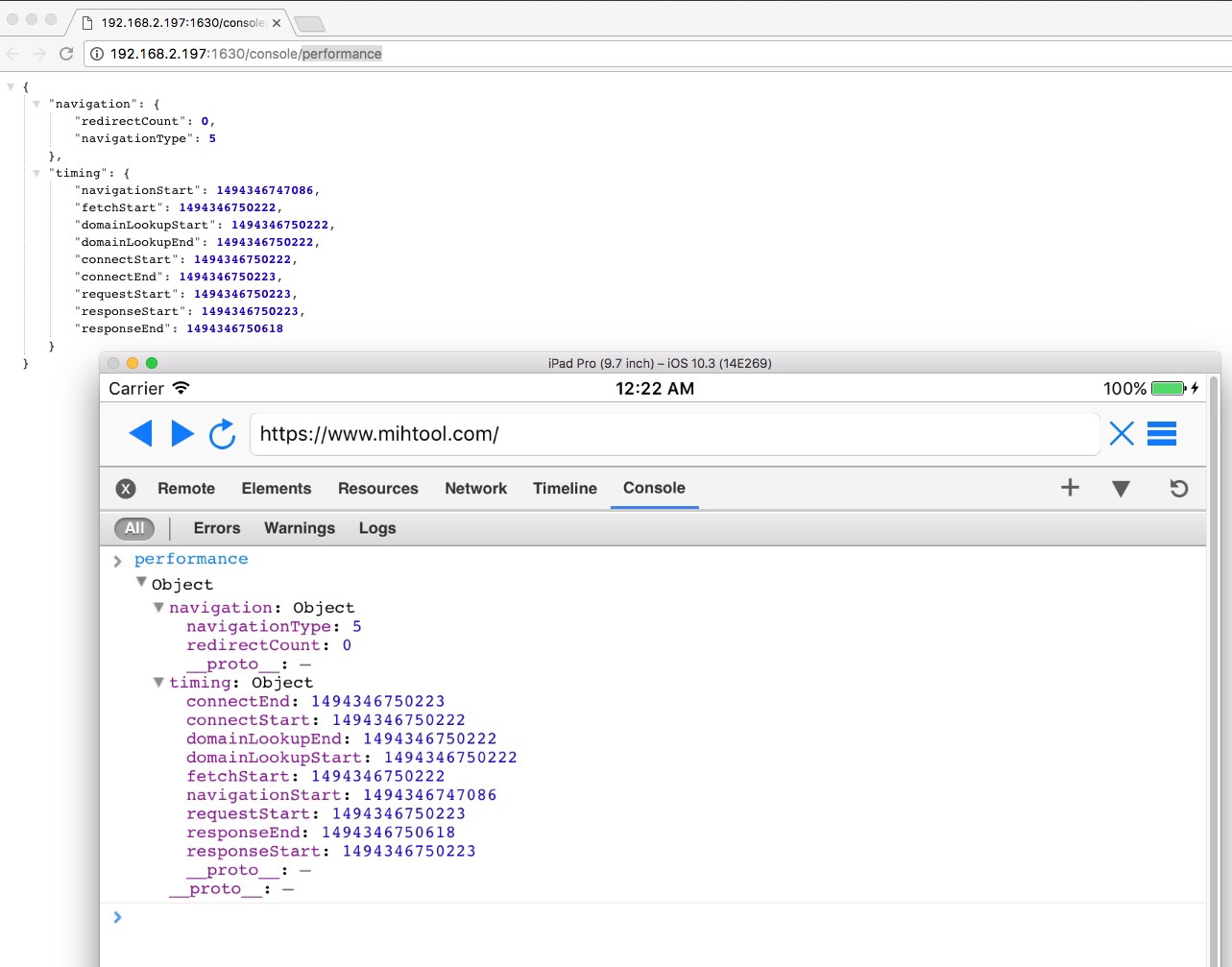This screenshot has height=967, width=1232.
Task: Collapse the "timing" JSON node in browser
Action: (x=36, y=174)
